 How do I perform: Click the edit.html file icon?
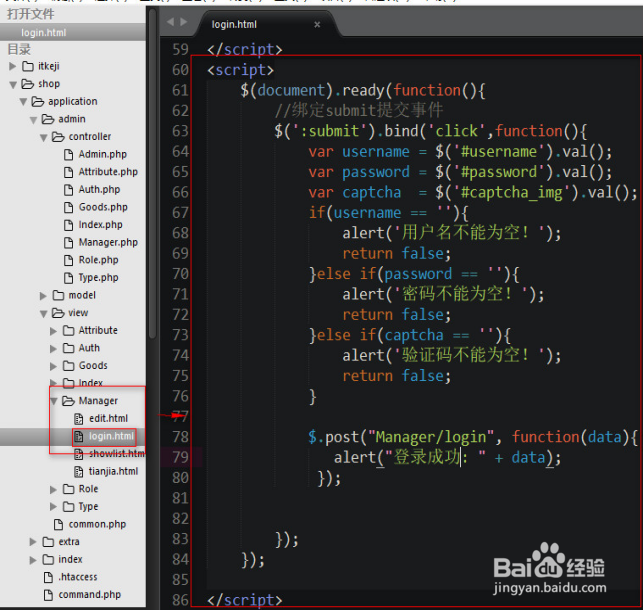coord(78,419)
